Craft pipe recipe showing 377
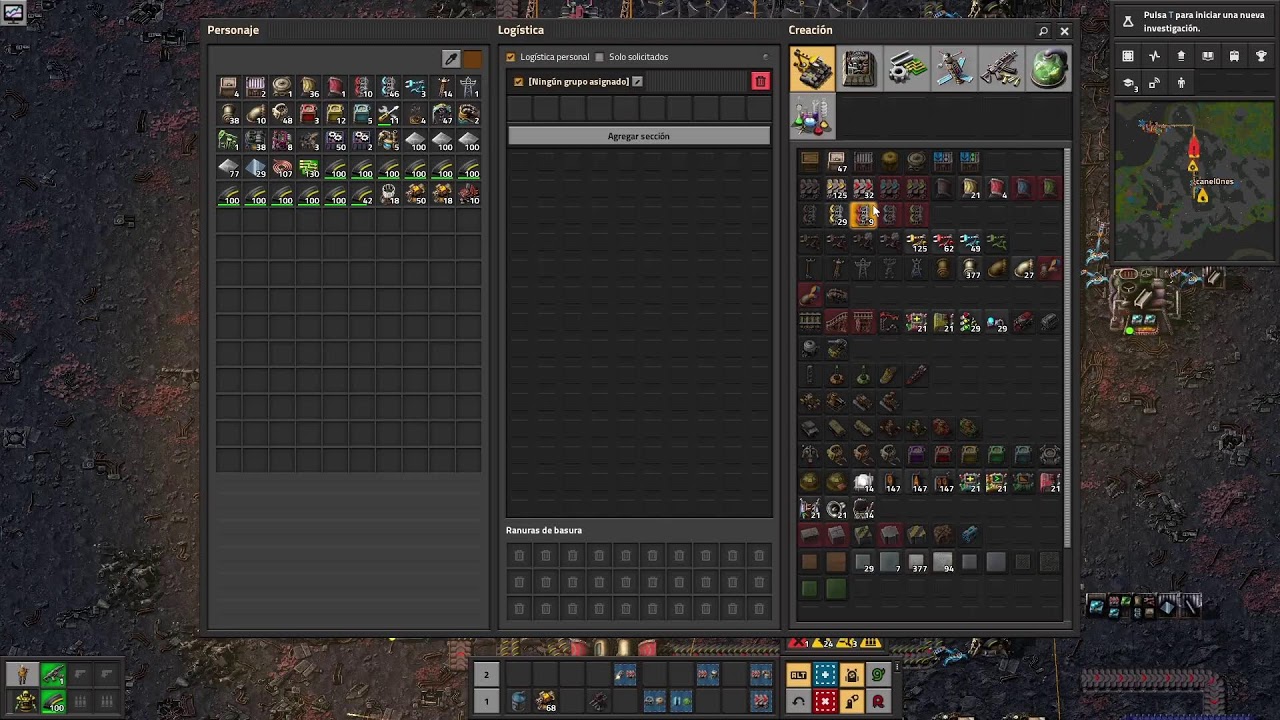This screenshot has width=1280, height=720. (x=971, y=268)
